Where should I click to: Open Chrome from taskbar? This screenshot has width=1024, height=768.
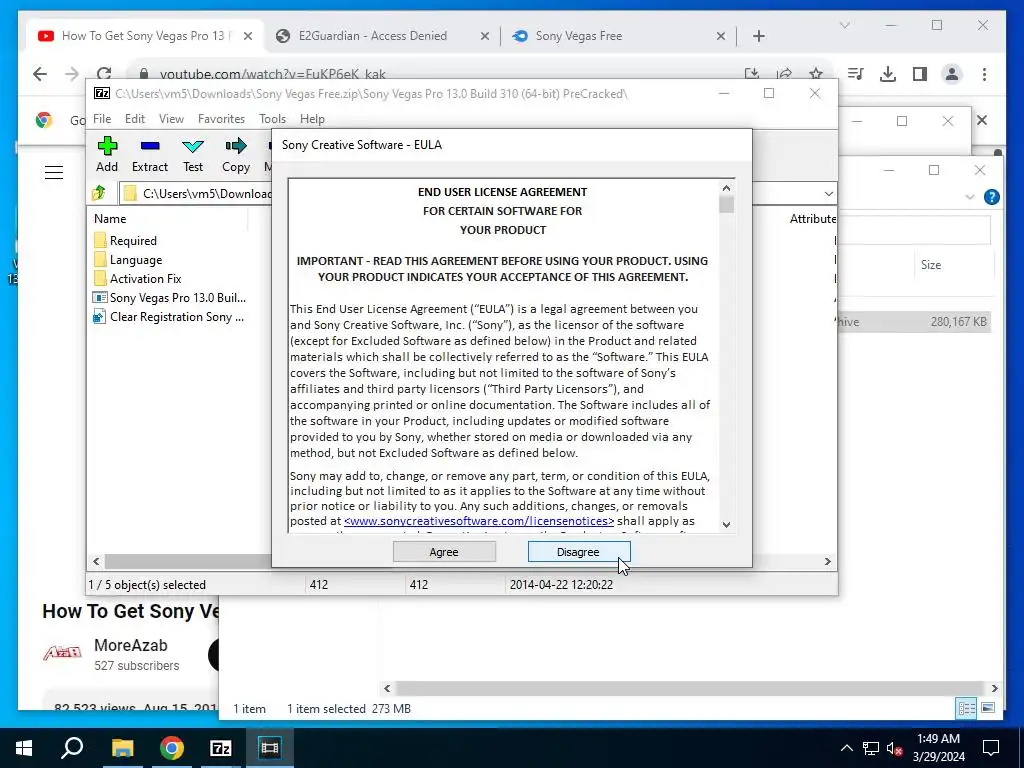pyautogui.click(x=172, y=748)
